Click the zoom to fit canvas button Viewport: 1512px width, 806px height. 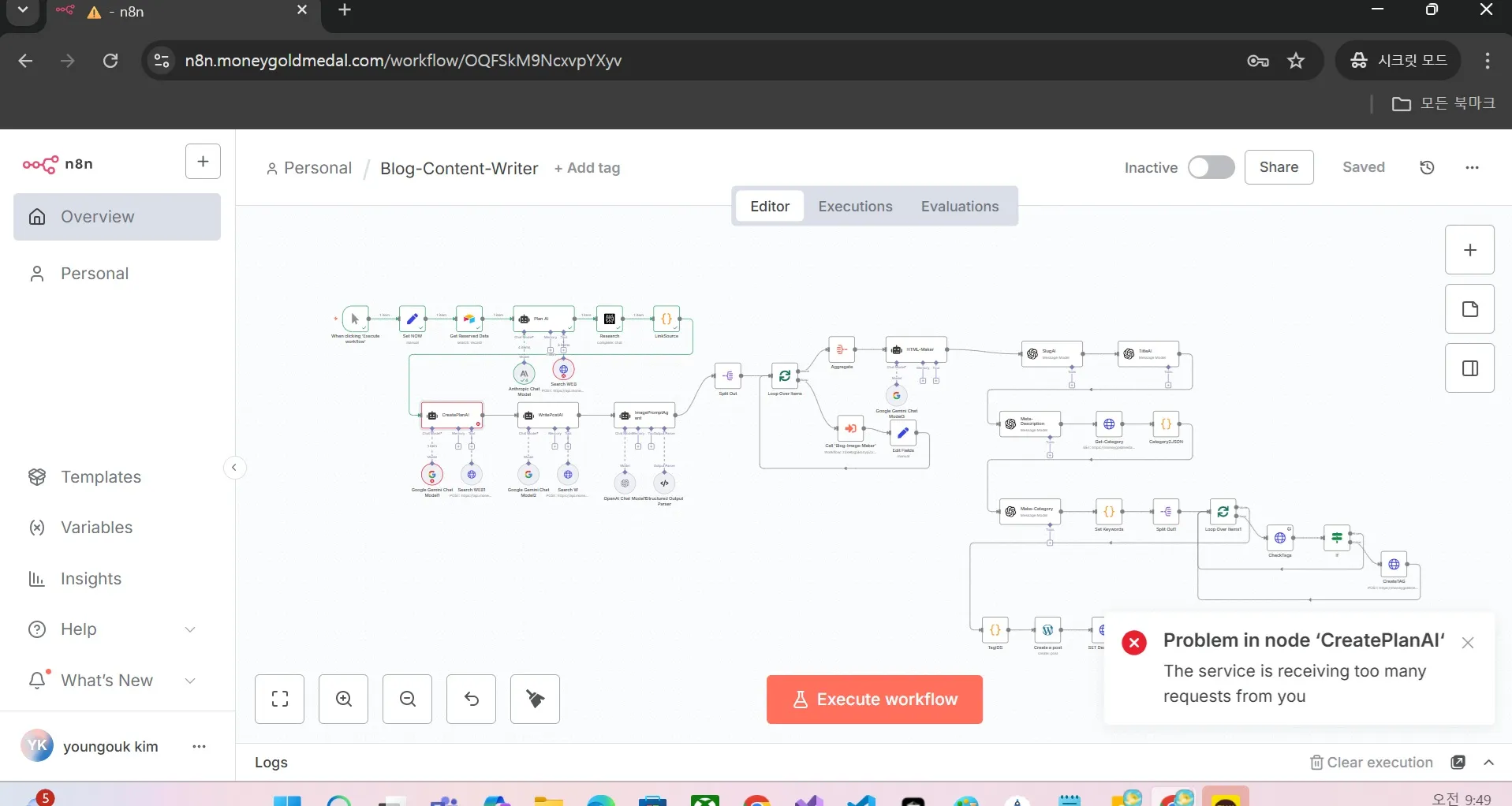tap(280, 699)
